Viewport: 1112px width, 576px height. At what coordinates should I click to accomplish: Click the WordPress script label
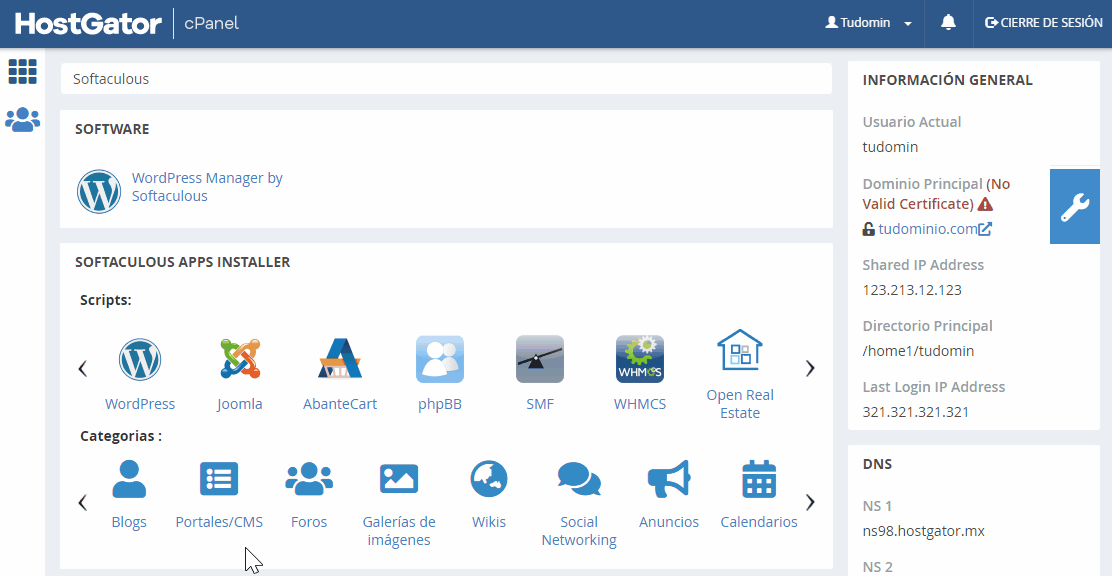[140, 404]
